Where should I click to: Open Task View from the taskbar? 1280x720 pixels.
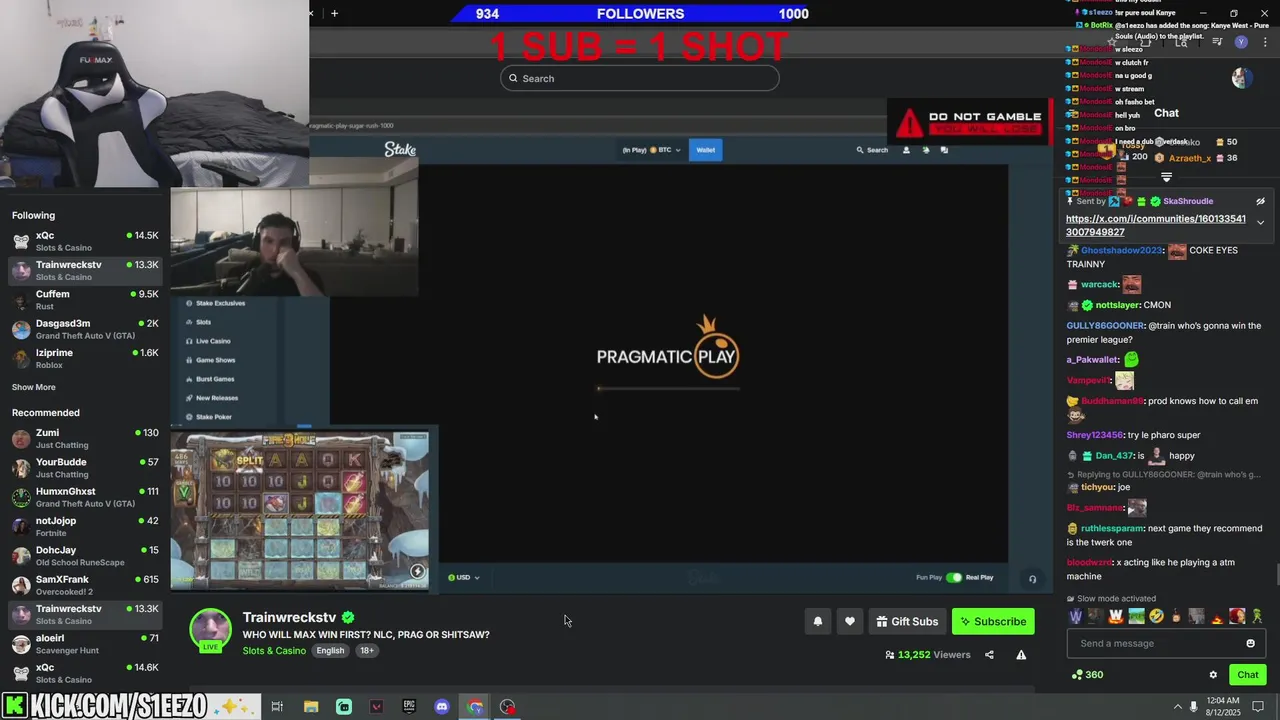click(277, 707)
